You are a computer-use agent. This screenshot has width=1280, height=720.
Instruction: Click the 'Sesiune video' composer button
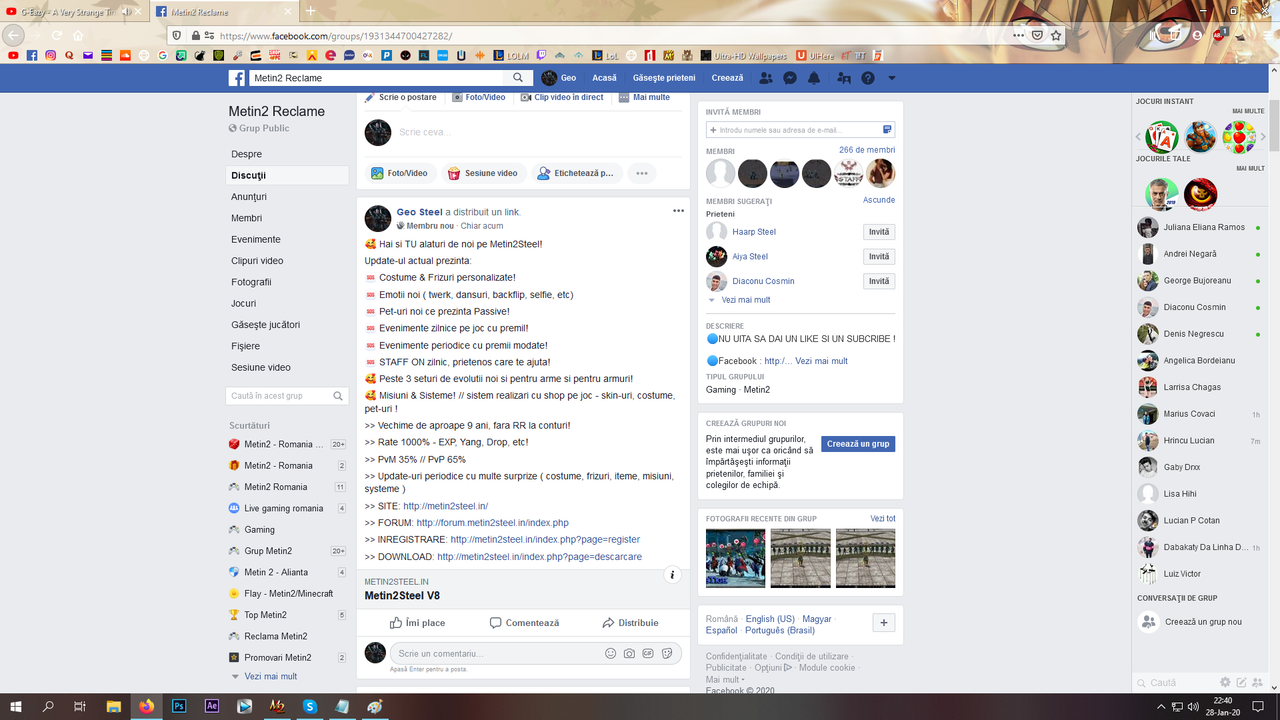tap(482, 173)
